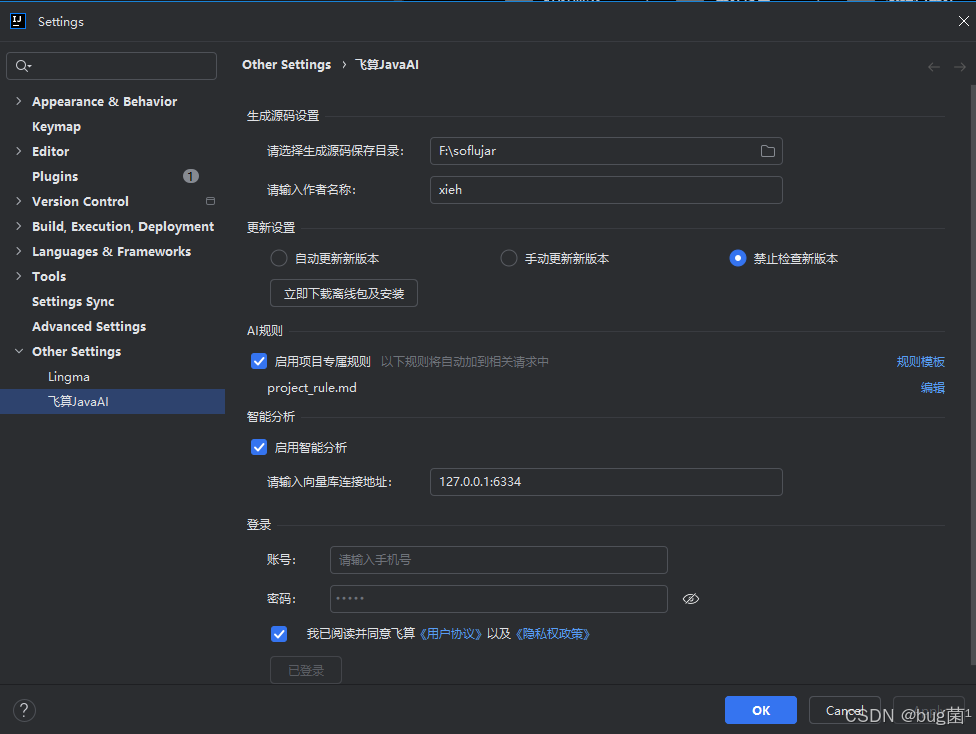
Task: Toggle the 启用智能分析 checkbox
Action: pos(259,447)
